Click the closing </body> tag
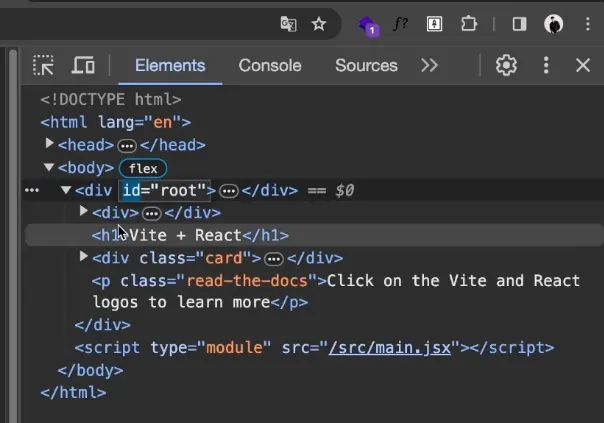This screenshot has height=423, width=604. (x=91, y=371)
